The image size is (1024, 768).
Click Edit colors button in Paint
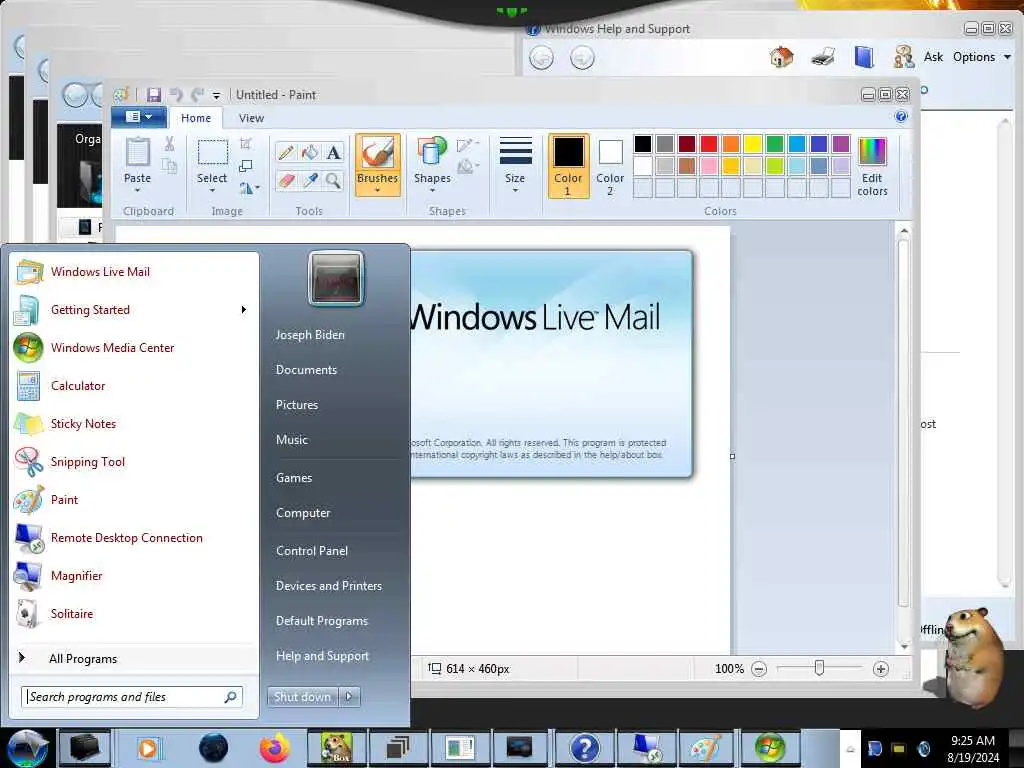tap(872, 167)
